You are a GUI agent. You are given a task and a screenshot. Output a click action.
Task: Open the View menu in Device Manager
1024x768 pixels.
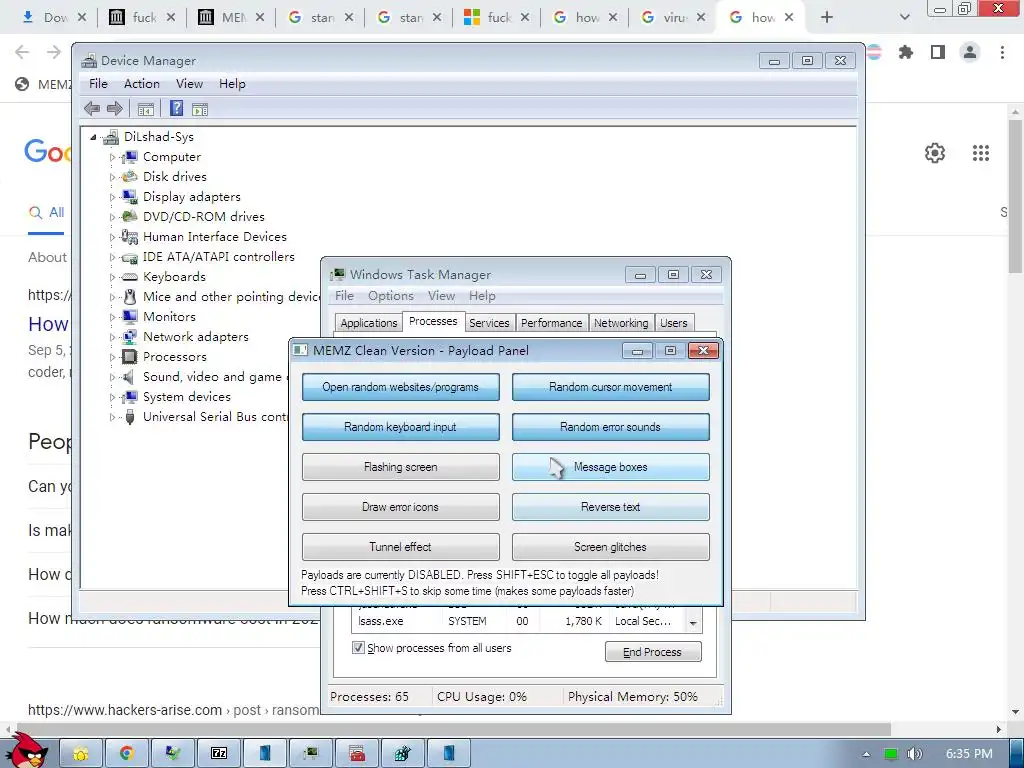click(x=189, y=84)
